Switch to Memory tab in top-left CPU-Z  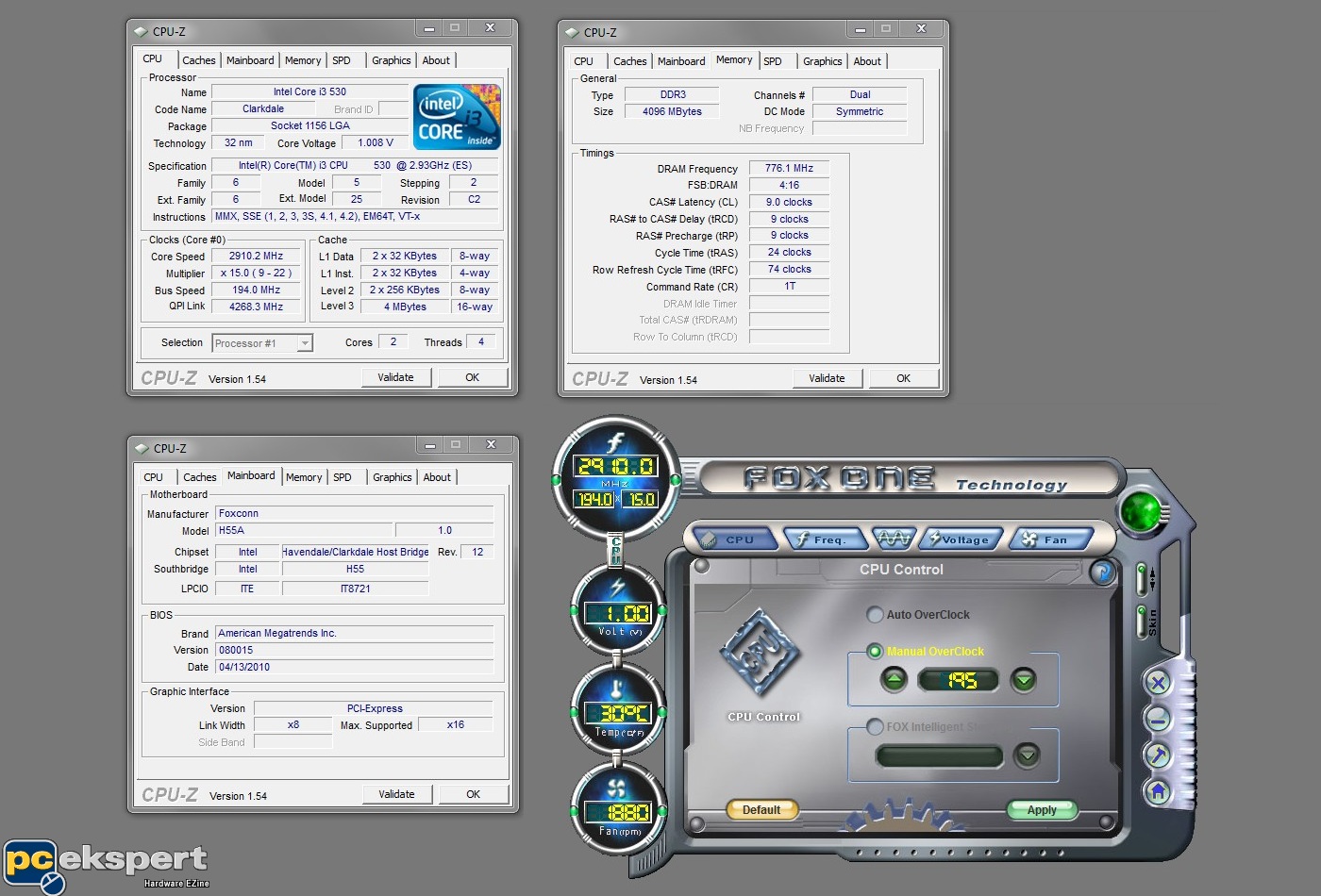303,60
